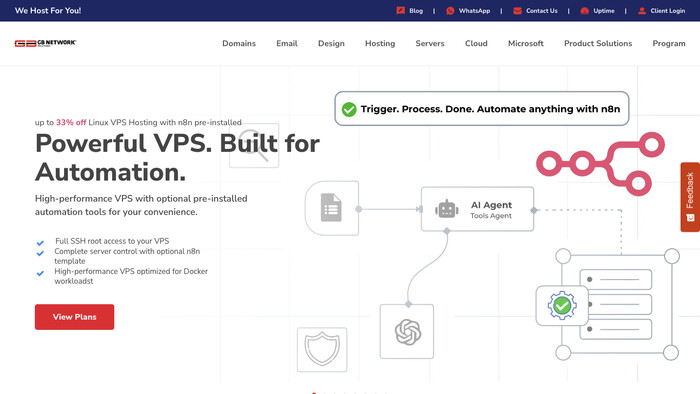Viewport: 700px width, 394px height.
Task: Click the Blog pencil icon
Action: pos(400,10)
